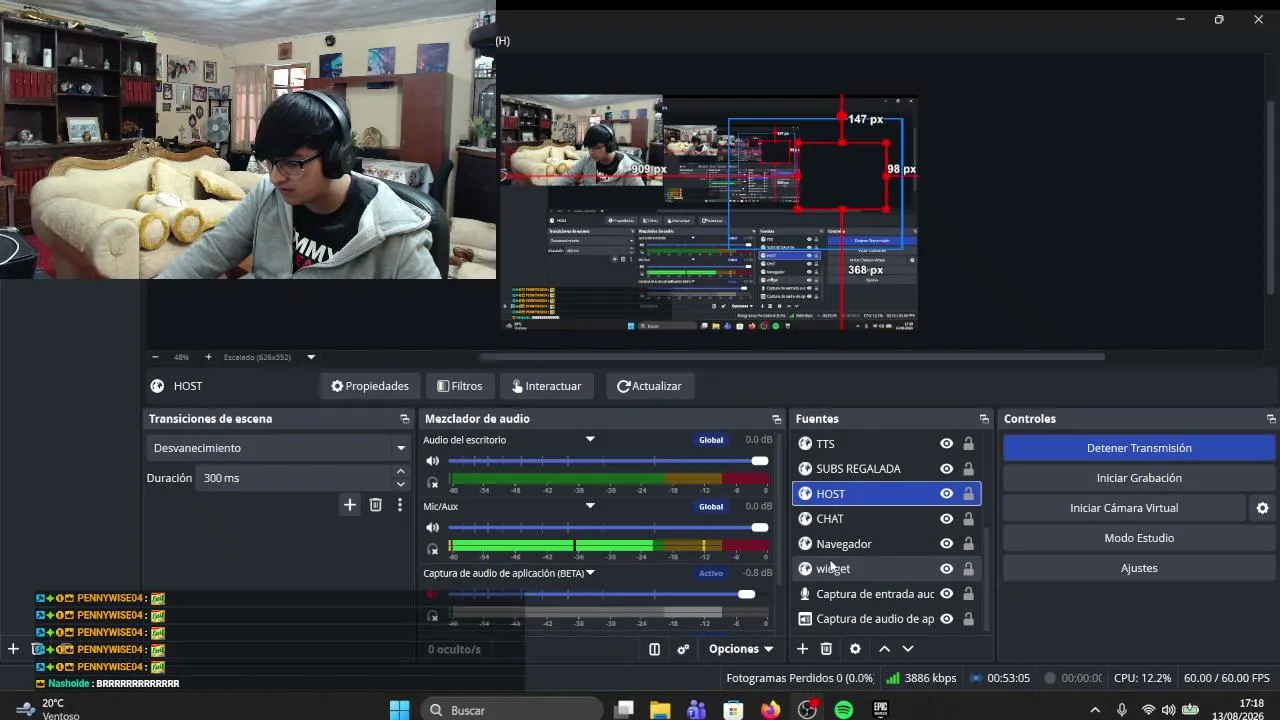This screenshot has height=720, width=1280.
Task: Select Captura de entrada de audio source
Action: (886, 594)
